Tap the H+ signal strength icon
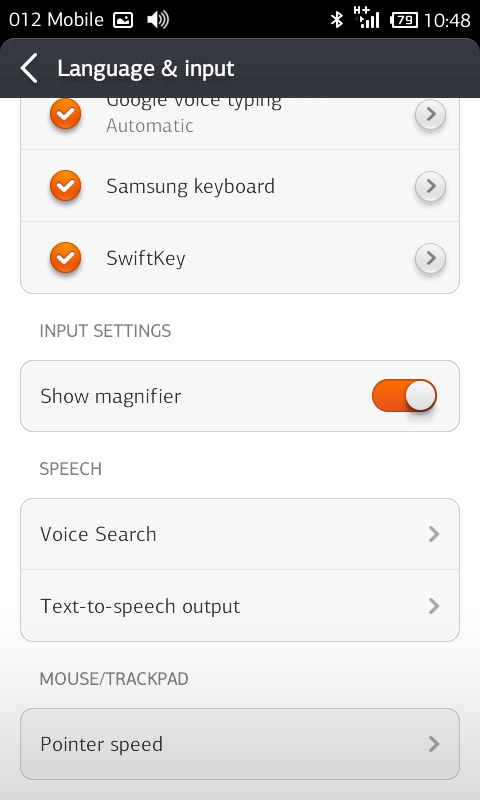Screen dimensions: 480x800 [367, 17]
